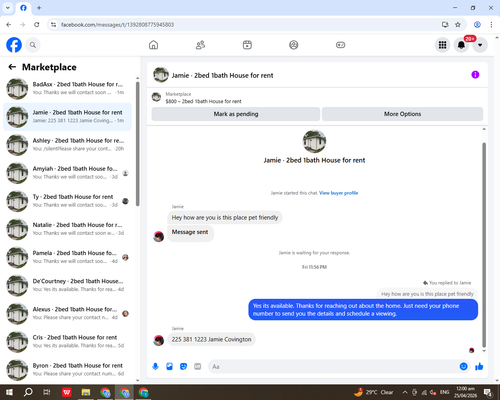Click the large house image in chat
500x400 pixels.
pos(314,141)
